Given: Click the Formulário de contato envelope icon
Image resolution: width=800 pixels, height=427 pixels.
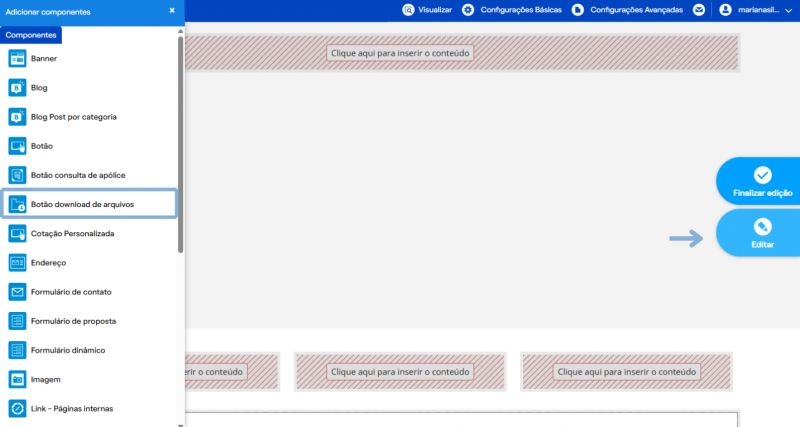Looking at the screenshot, I should (x=17, y=292).
